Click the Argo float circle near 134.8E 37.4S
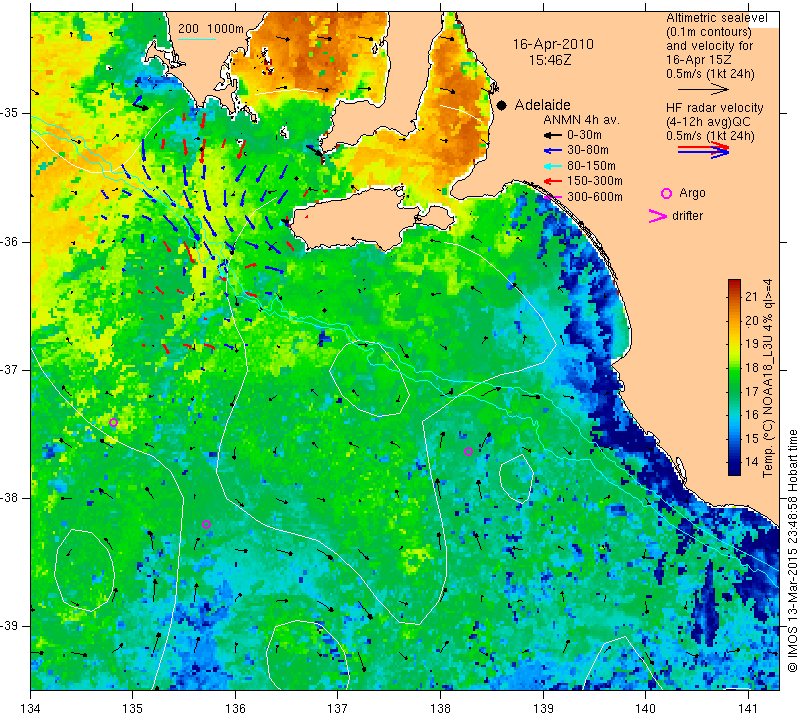 [x=113, y=423]
